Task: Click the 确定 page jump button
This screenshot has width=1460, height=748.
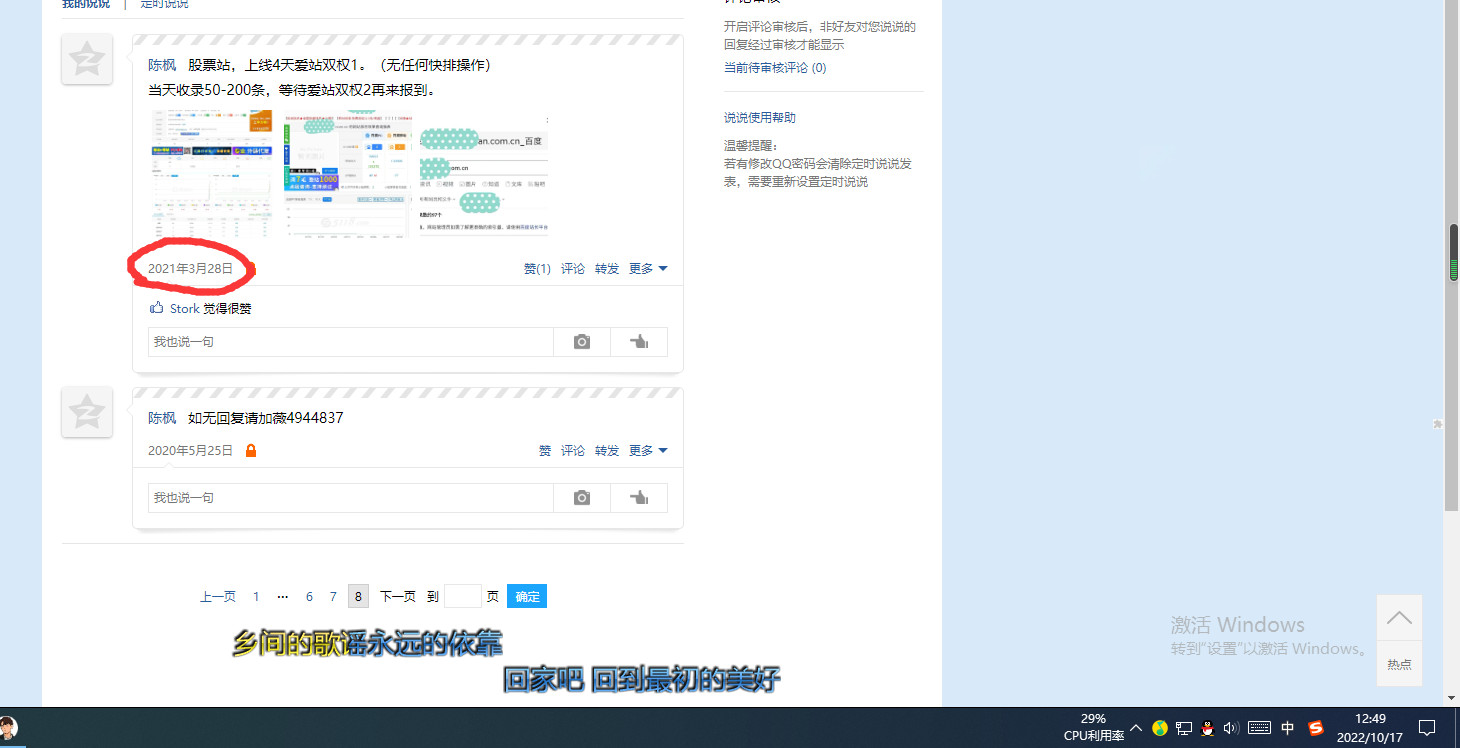Action: 527,597
